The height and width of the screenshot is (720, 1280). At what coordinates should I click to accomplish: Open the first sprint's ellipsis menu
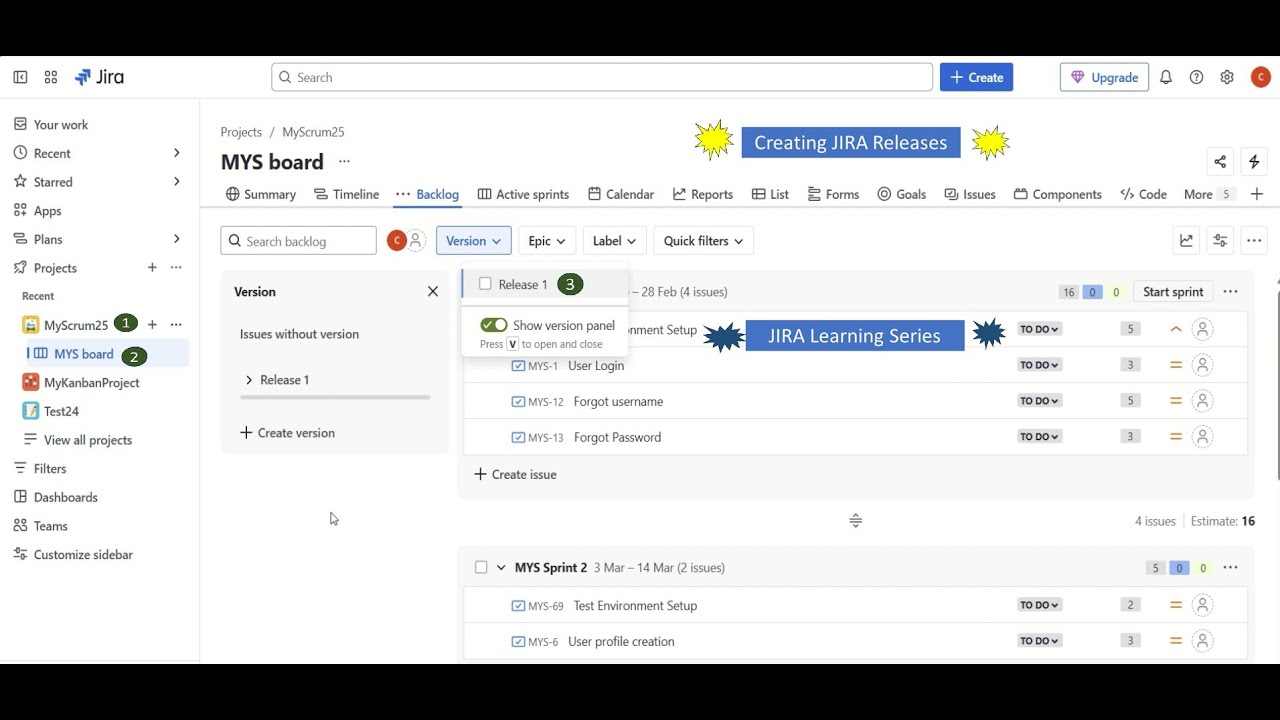click(1230, 291)
